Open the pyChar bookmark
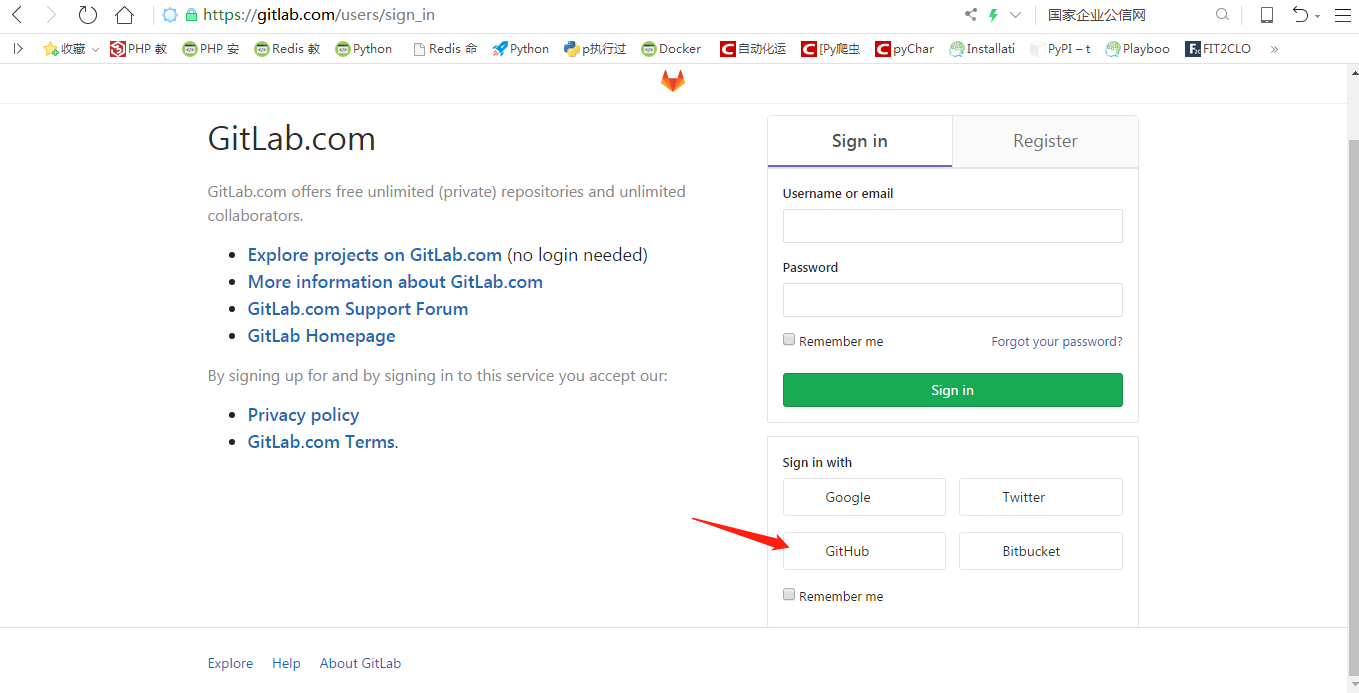This screenshot has width=1359, height=693. point(904,48)
